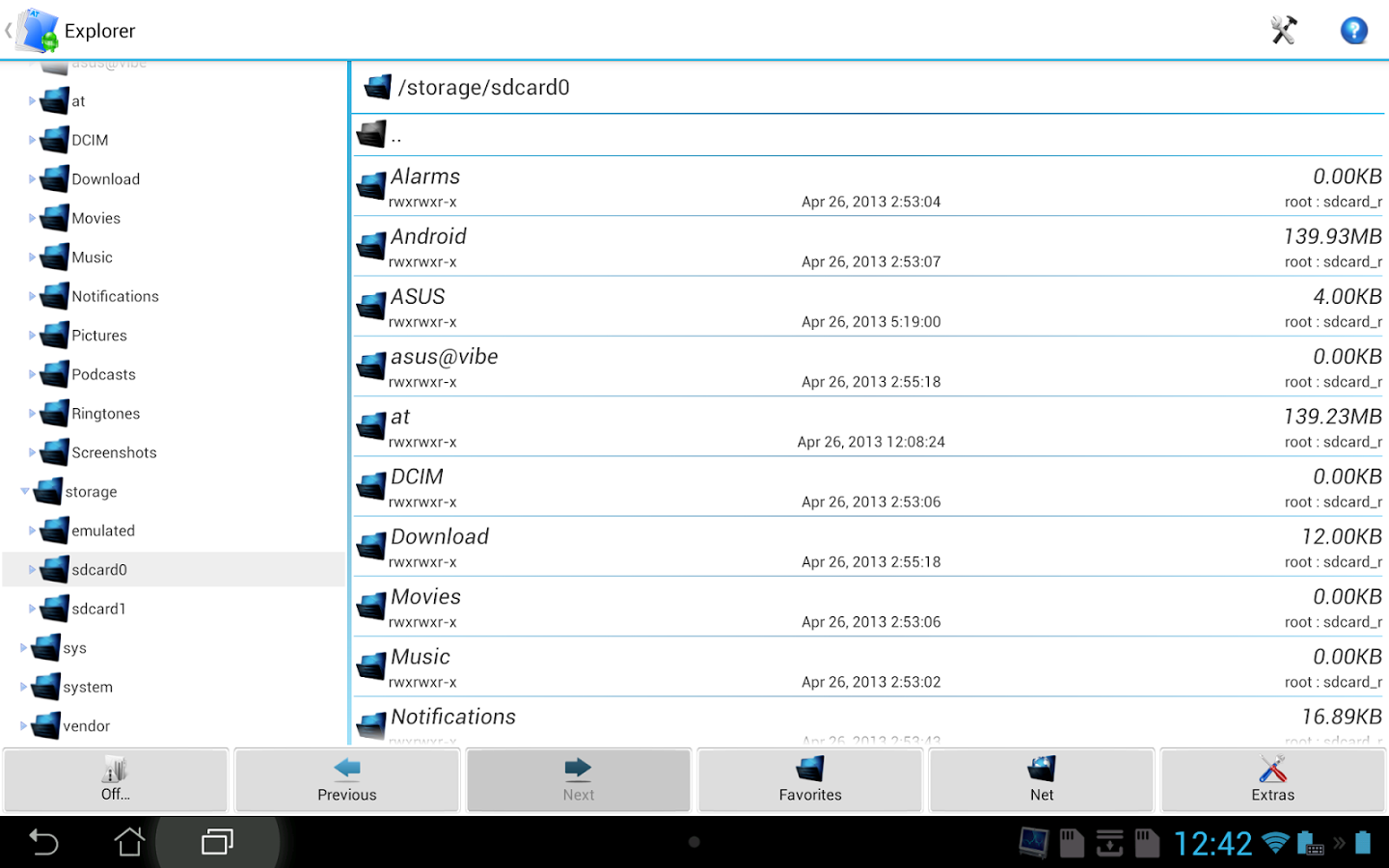Screen dimensions: 1389x868
Task: Tap the Explorer app logo icon
Action: 38,30
